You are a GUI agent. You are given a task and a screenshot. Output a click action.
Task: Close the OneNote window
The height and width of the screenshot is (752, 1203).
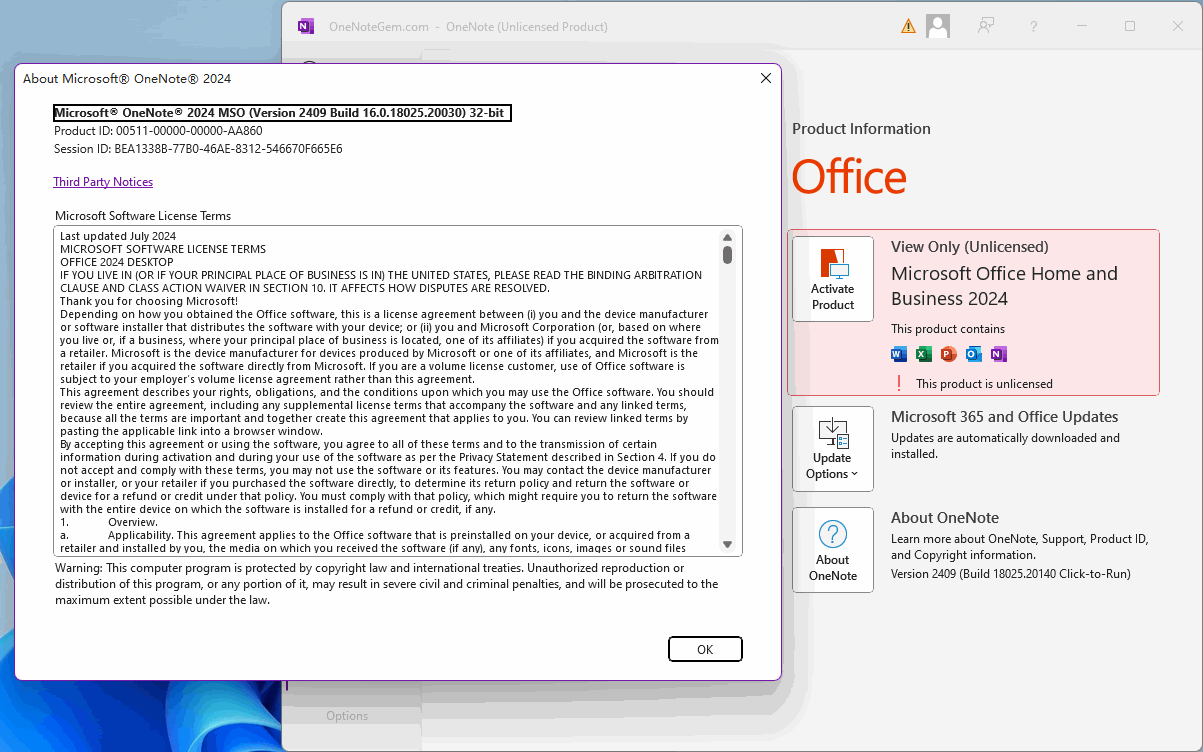[1178, 26]
